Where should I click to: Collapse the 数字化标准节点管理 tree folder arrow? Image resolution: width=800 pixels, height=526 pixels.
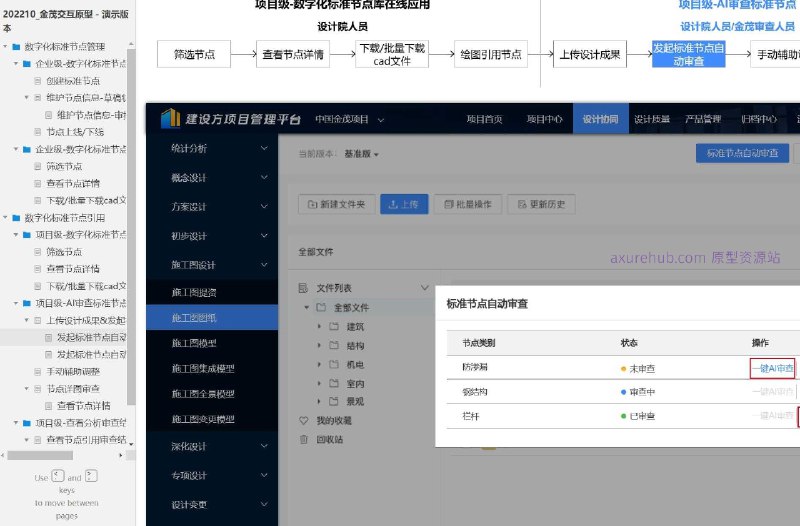pos(5,46)
